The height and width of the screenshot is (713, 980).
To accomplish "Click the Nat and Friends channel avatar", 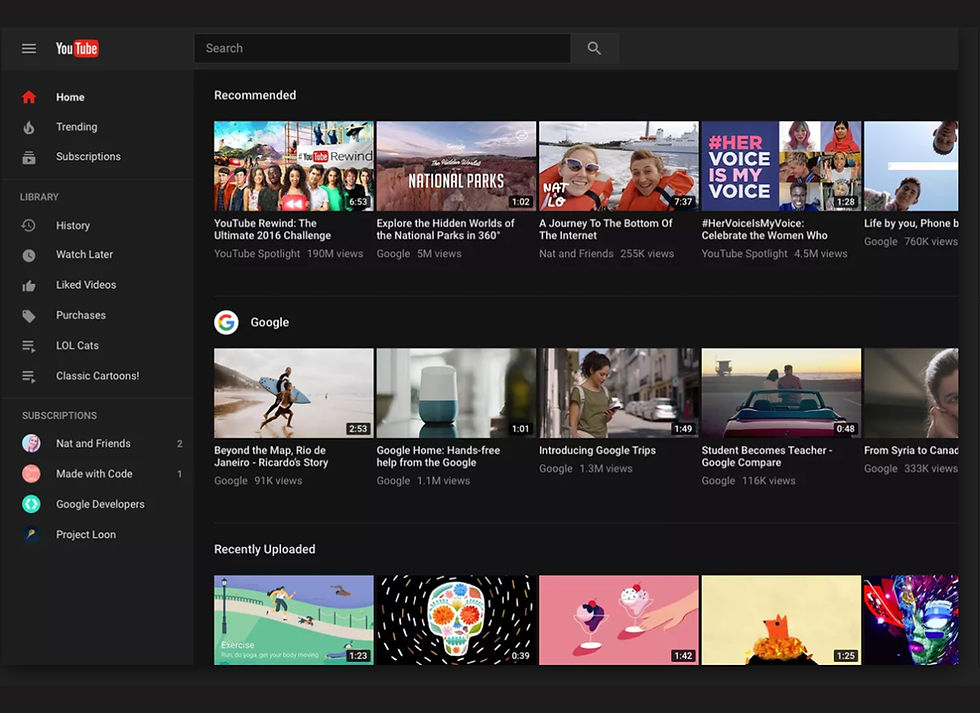I will click(x=31, y=443).
